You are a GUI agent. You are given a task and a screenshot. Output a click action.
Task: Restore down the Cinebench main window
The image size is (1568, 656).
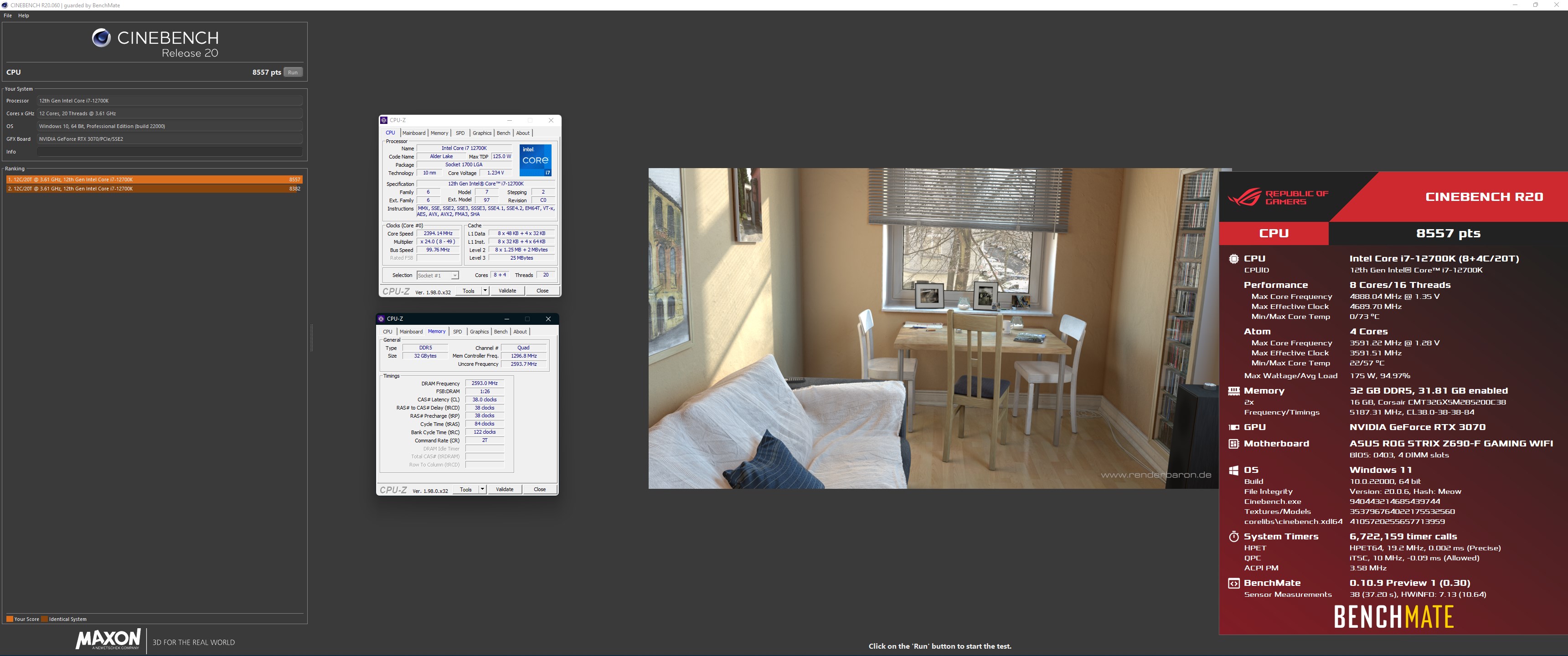(x=1536, y=5)
